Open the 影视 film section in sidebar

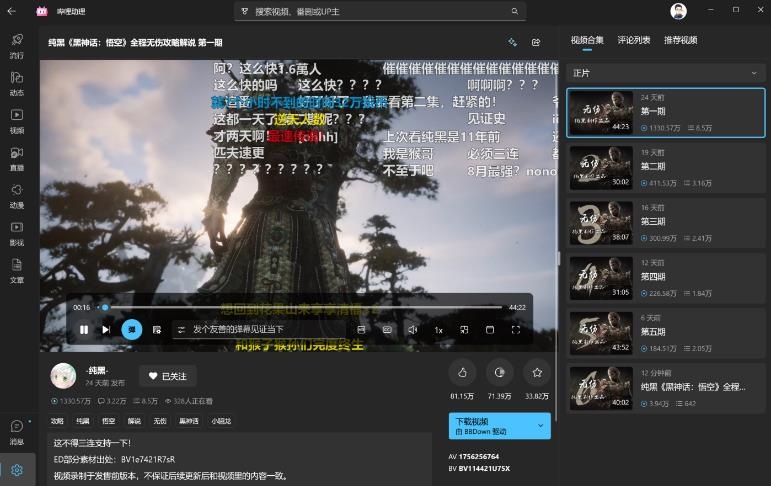pos(17,233)
